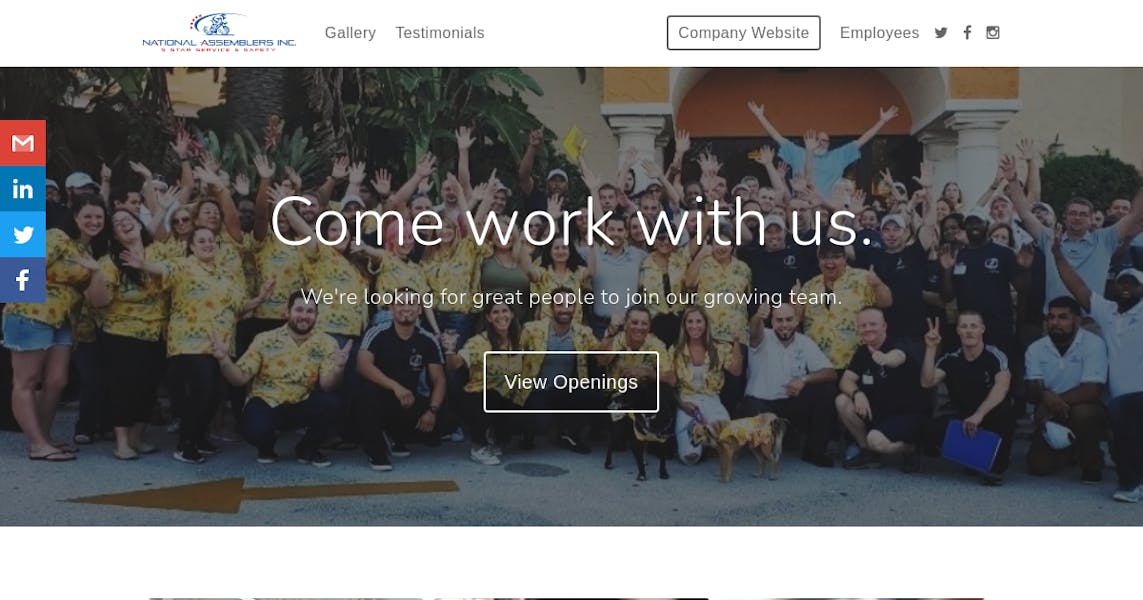Share via the LinkedIn share button
Screen dimensions: 1143x600
pyautogui.click(x=23, y=189)
